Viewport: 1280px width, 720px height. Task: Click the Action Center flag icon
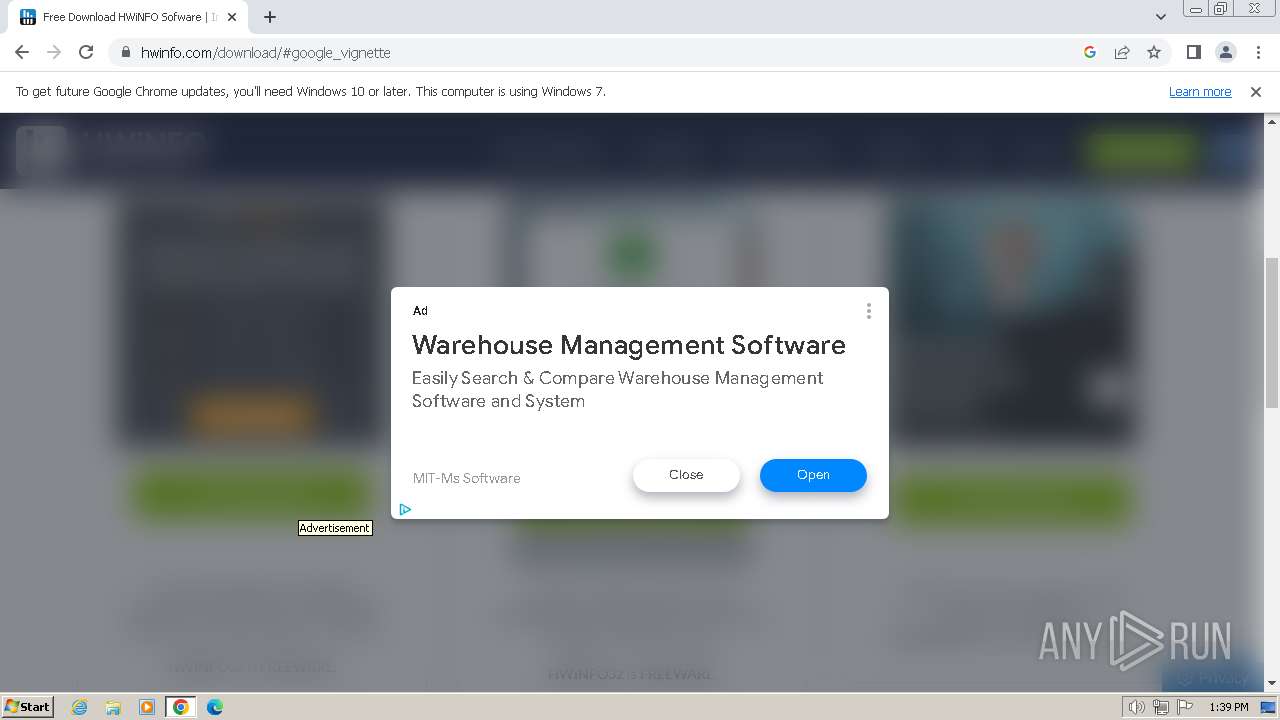(1186, 707)
